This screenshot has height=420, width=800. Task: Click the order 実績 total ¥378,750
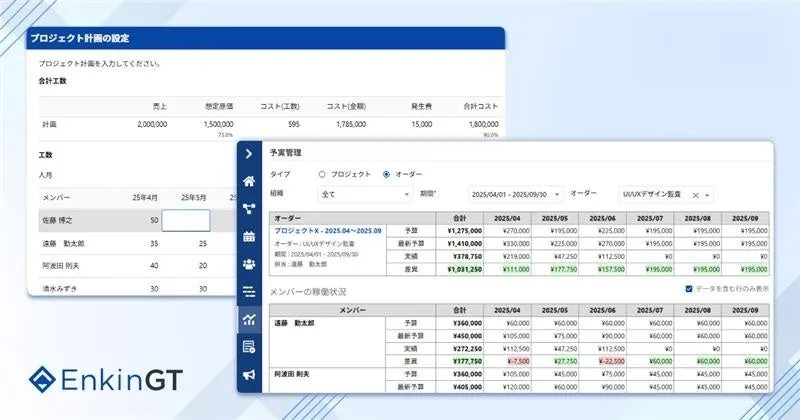467,256
